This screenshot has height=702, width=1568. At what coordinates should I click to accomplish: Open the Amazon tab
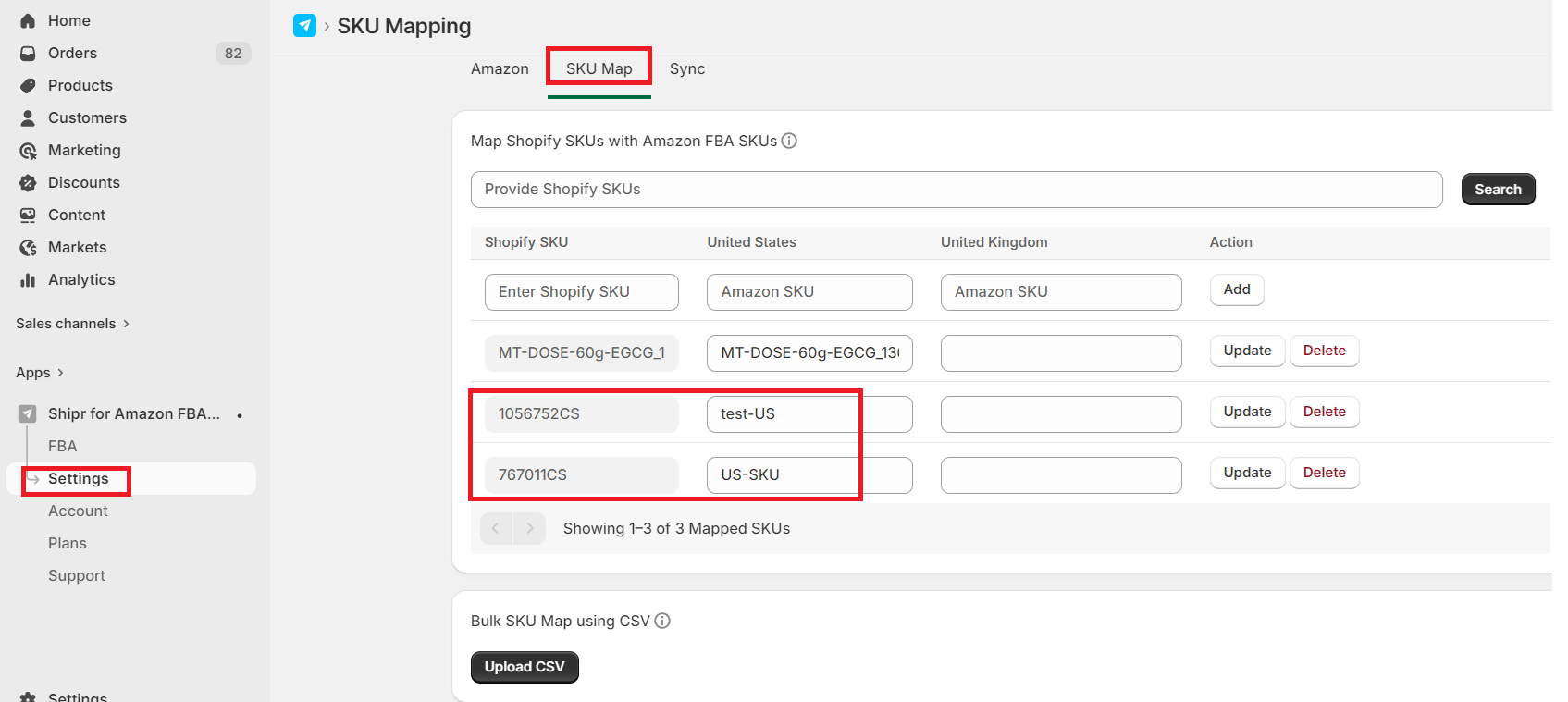click(x=500, y=69)
